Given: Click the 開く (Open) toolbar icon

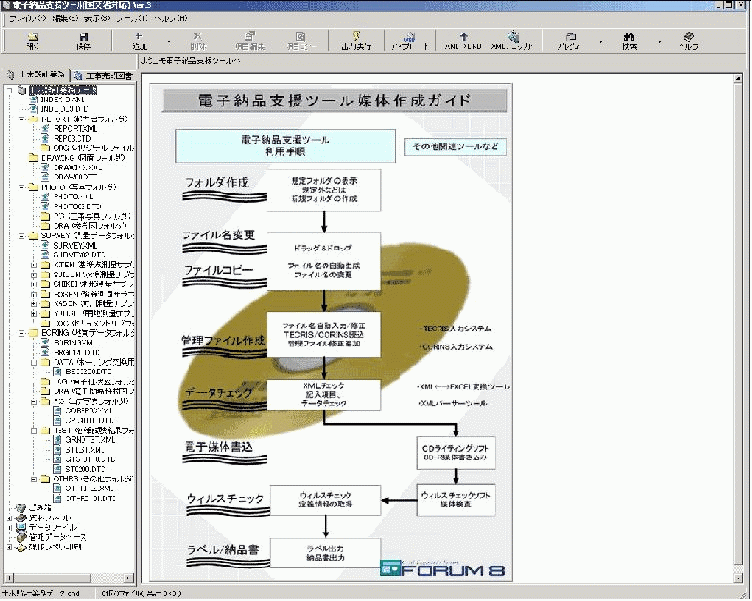Looking at the screenshot, I should point(33,41).
